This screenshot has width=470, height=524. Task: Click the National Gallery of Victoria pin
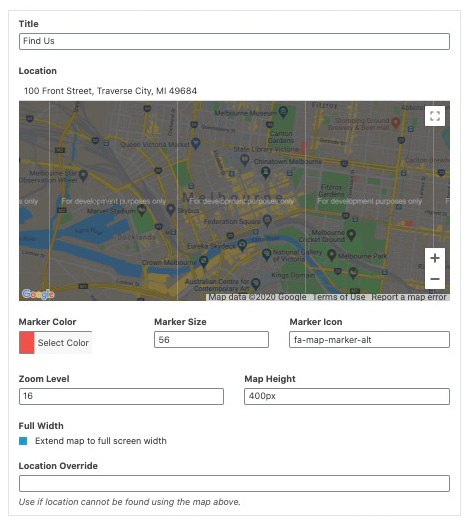[266, 255]
